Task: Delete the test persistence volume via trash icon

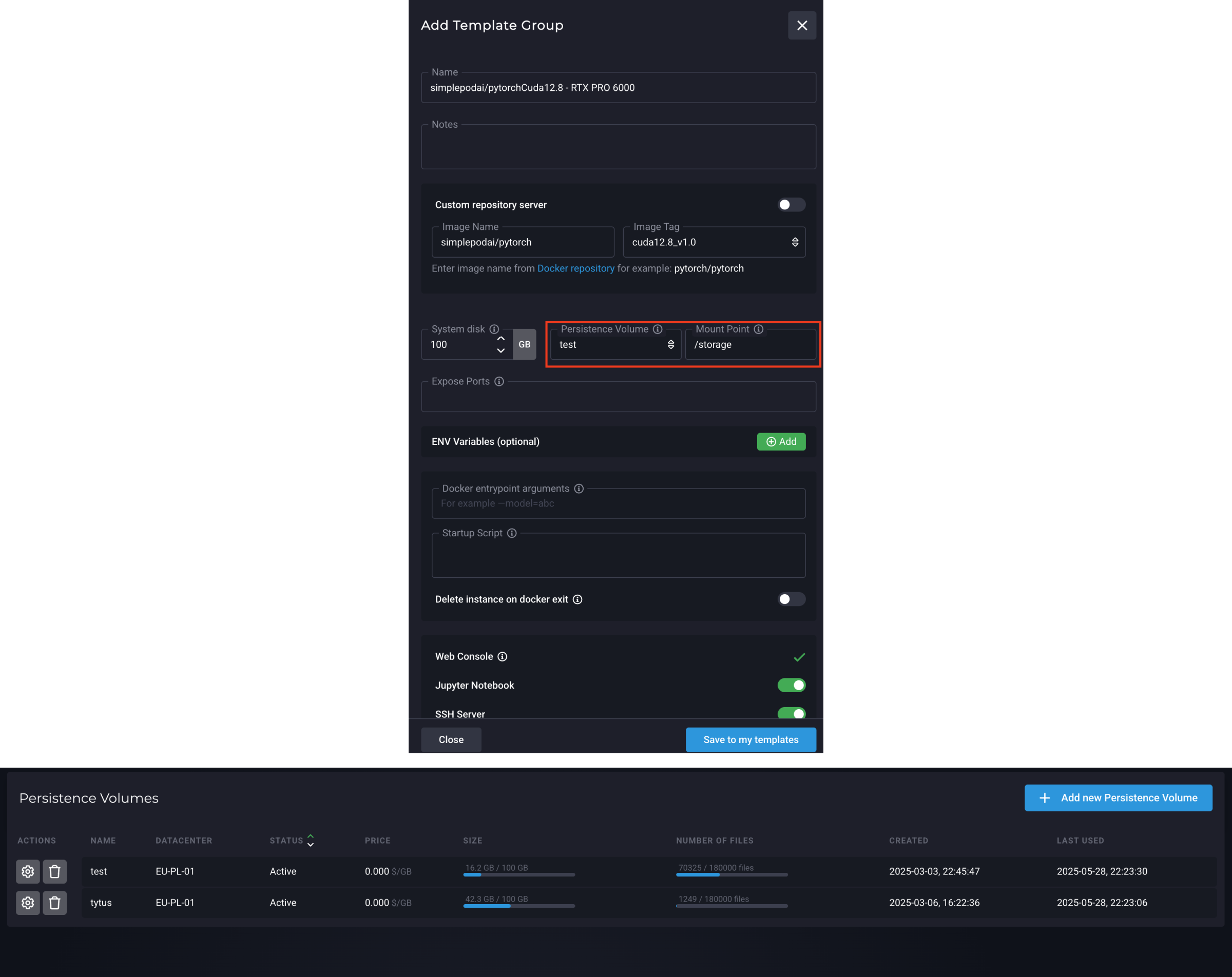Action: (x=55, y=871)
